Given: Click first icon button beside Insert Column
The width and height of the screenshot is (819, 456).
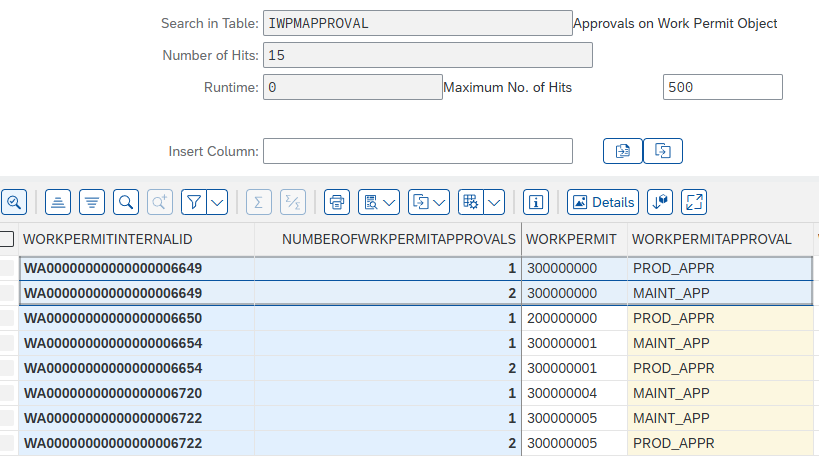Looking at the screenshot, I should pos(623,151).
